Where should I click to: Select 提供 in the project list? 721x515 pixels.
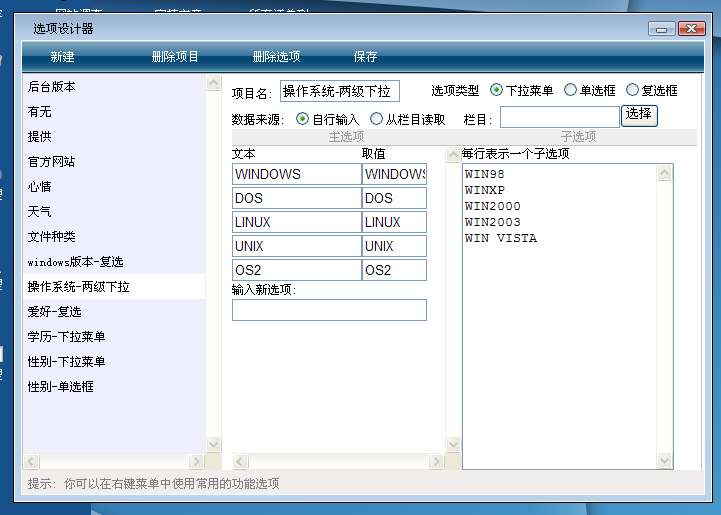tap(114, 137)
